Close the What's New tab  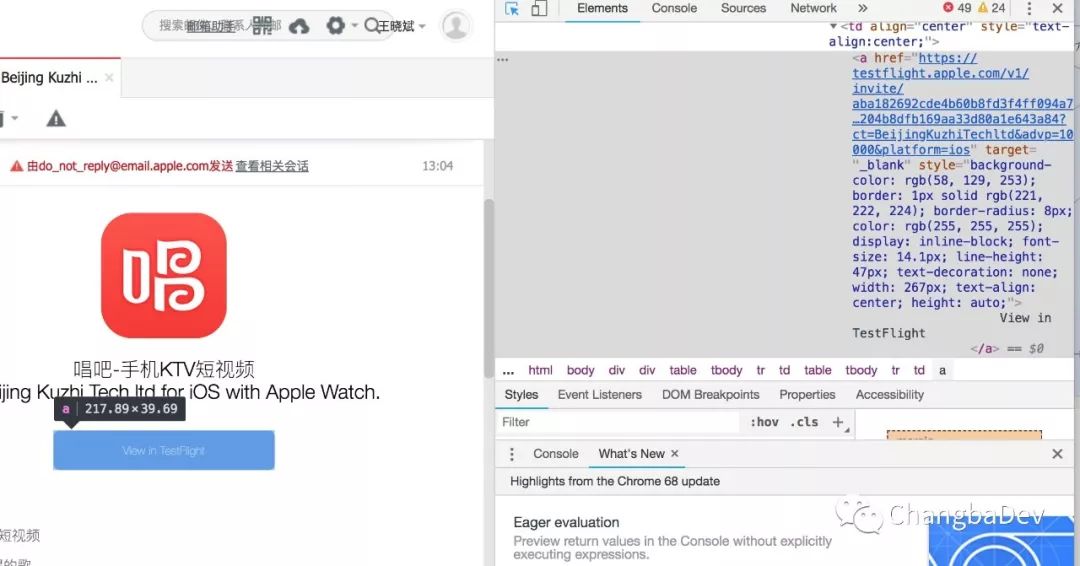coord(675,453)
